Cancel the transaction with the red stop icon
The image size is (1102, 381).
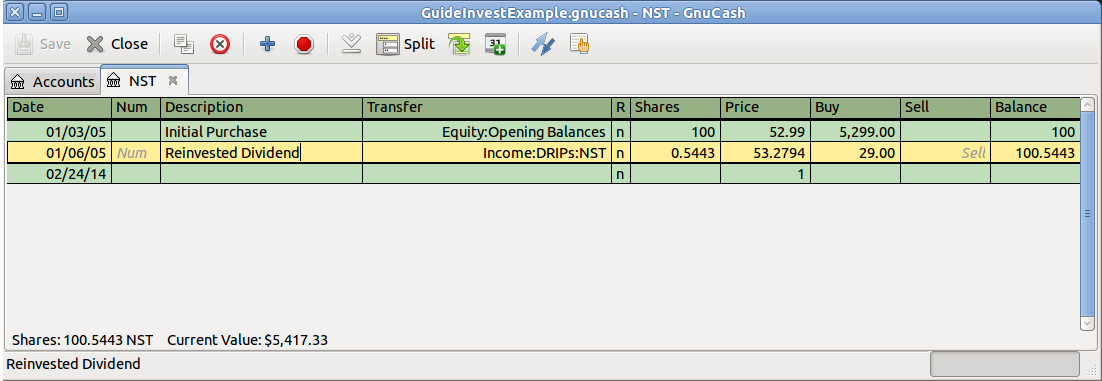pos(304,44)
